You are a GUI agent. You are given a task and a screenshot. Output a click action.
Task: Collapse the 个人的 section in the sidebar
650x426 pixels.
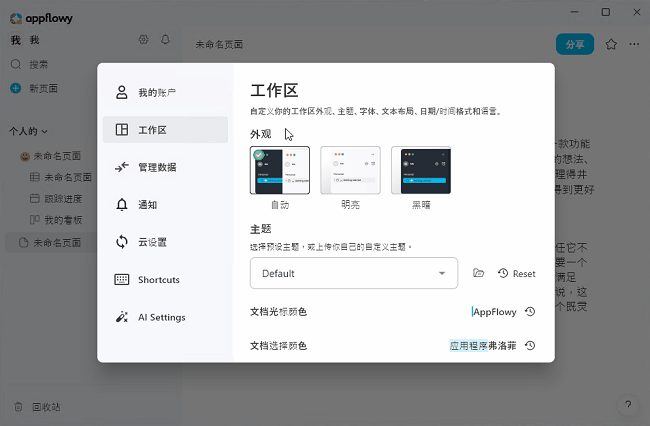(x=29, y=131)
